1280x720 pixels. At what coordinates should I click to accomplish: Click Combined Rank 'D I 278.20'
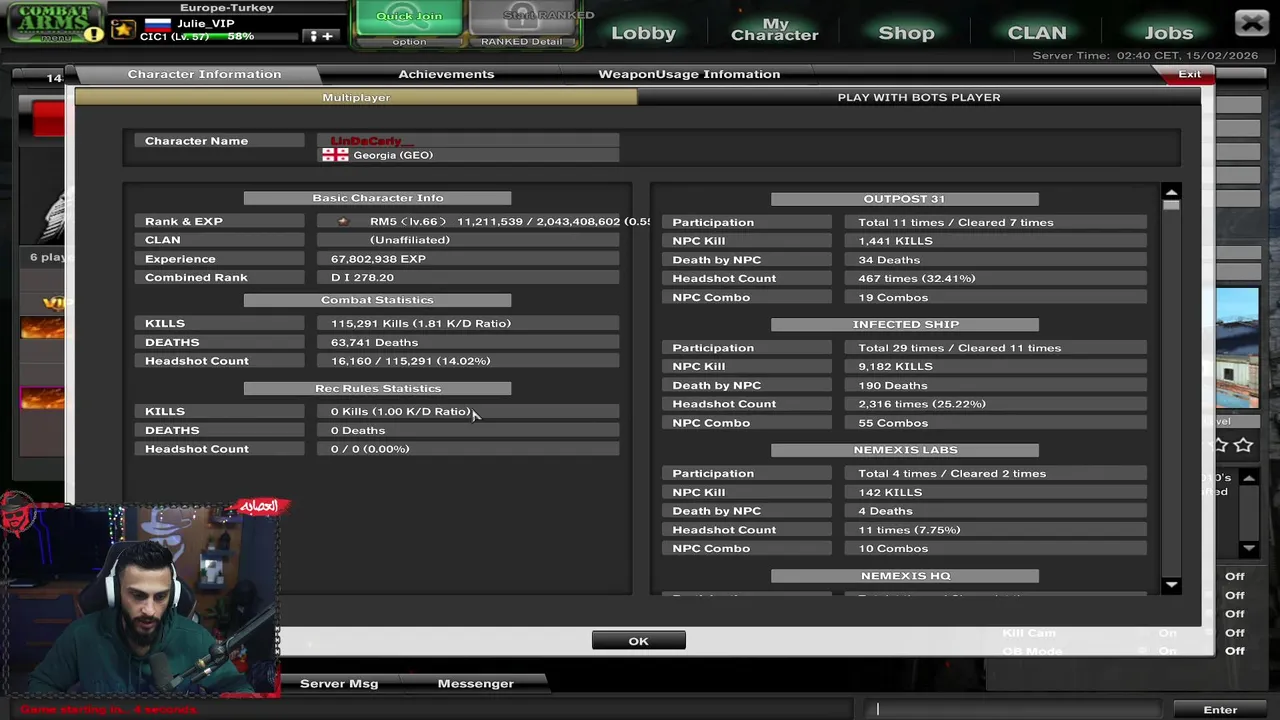pos(362,277)
